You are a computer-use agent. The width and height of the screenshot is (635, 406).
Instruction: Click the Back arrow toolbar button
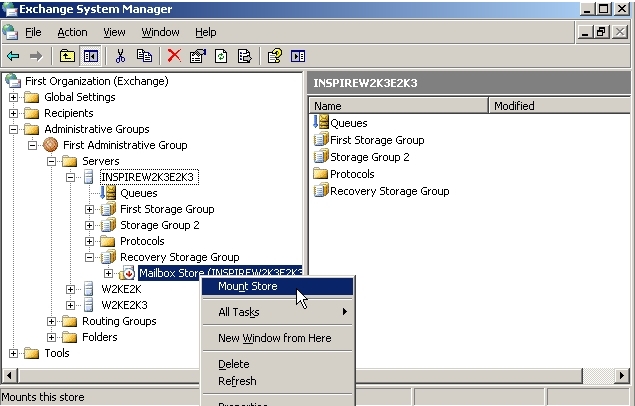click(x=13, y=56)
